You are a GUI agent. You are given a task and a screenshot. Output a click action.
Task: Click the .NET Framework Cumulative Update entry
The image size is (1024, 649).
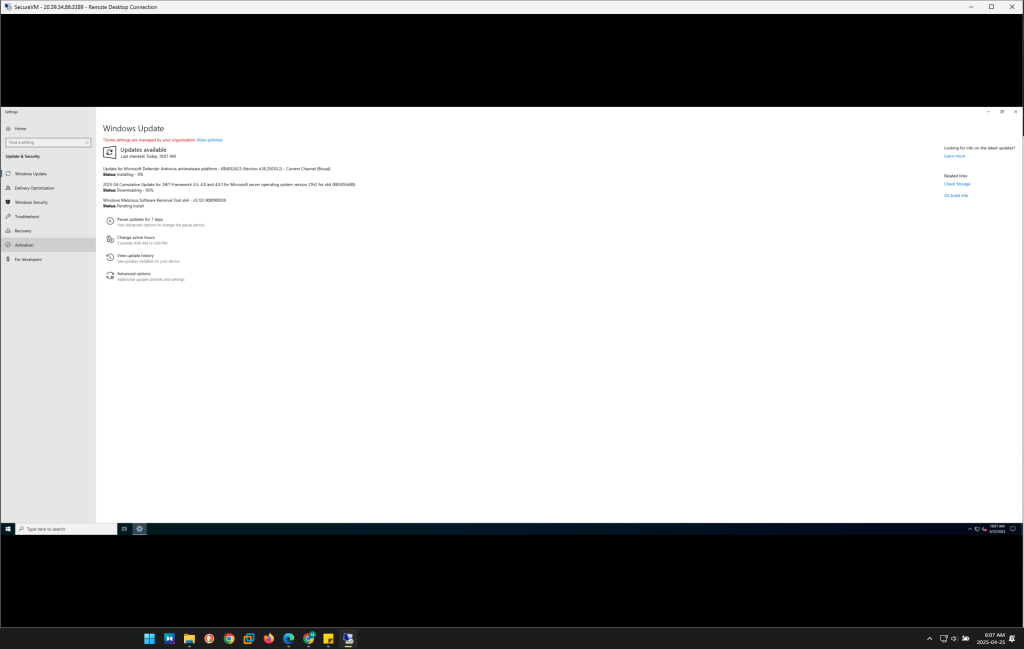[229, 184]
